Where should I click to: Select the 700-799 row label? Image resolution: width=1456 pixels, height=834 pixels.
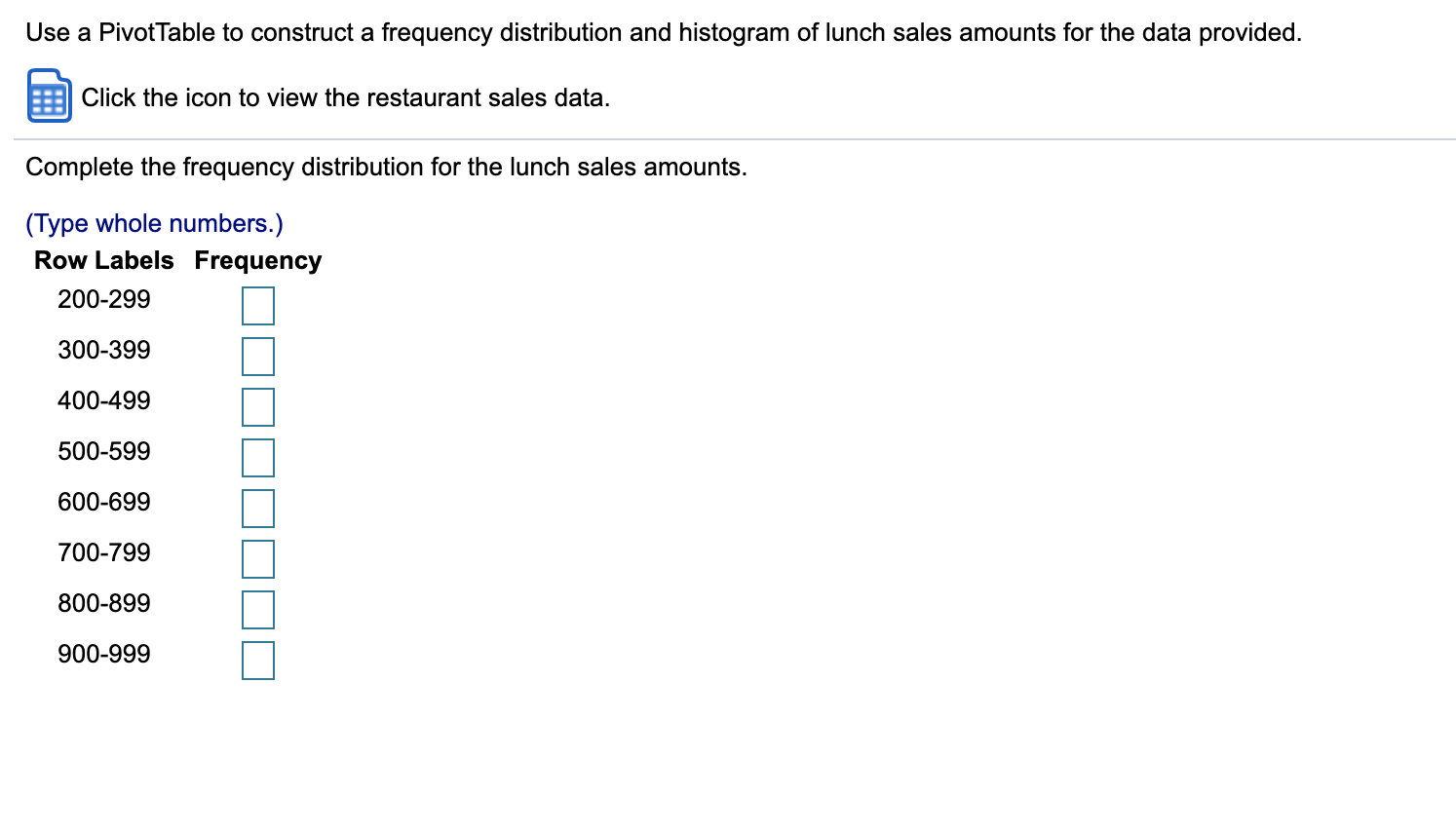point(104,553)
